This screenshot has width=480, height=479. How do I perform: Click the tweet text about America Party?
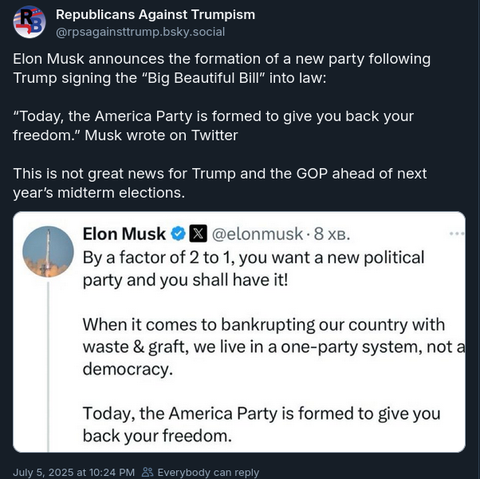(x=261, y=424)
